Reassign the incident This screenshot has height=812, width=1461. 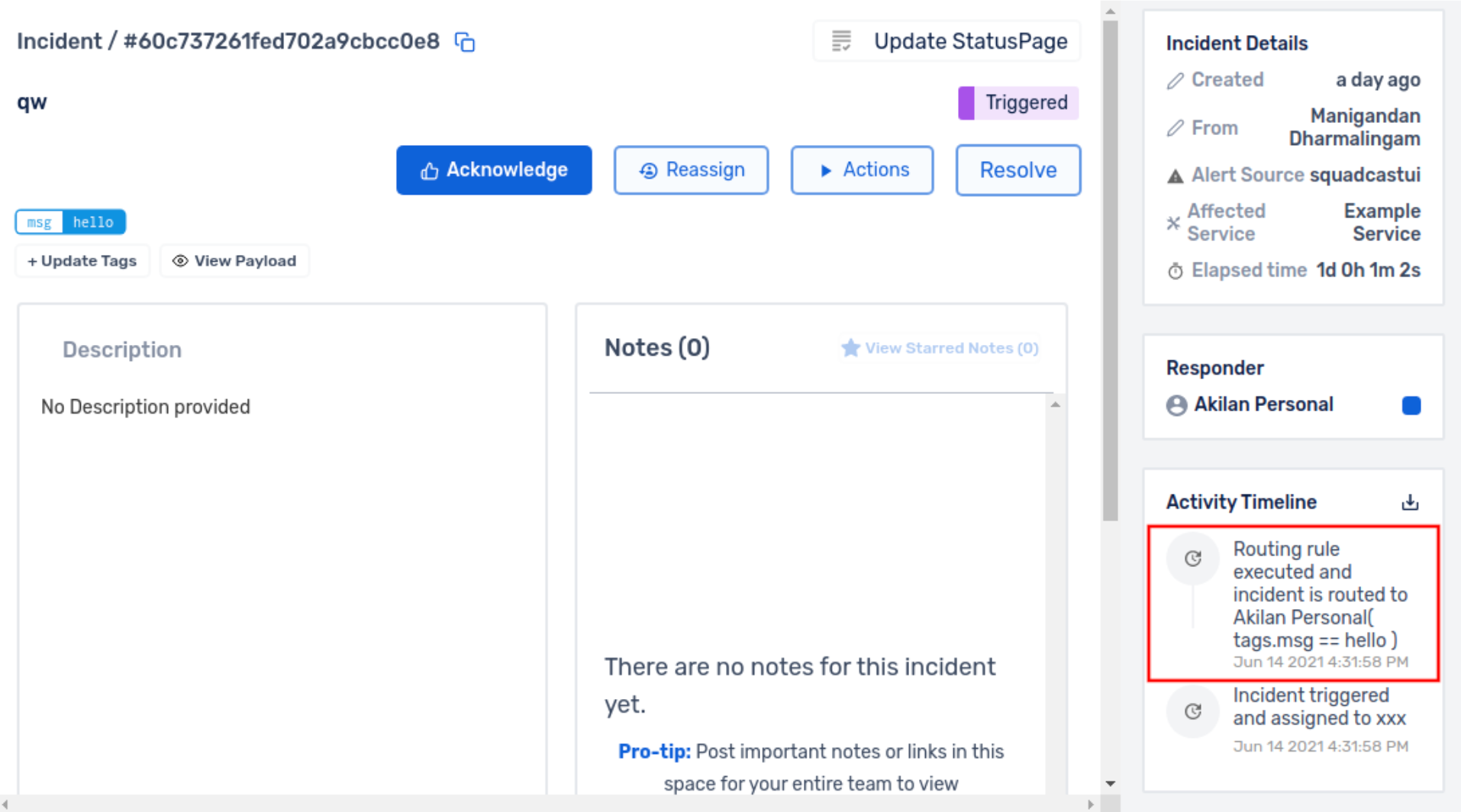pyautogui.click(x=691, y=170)
